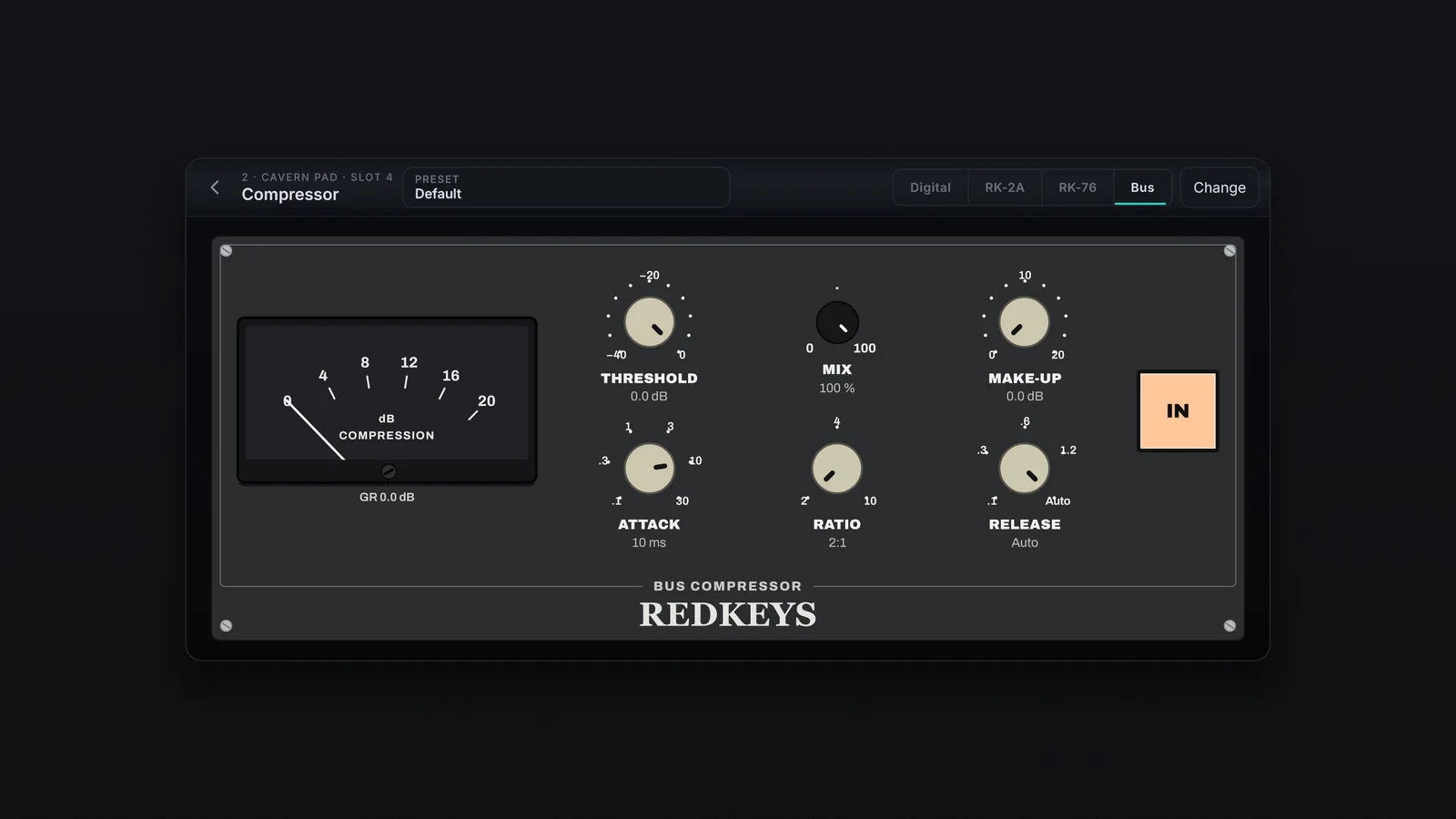1456x819 pixels.
Task: Choose the Bus compressor tab
Action: [x=1142, y=187]
